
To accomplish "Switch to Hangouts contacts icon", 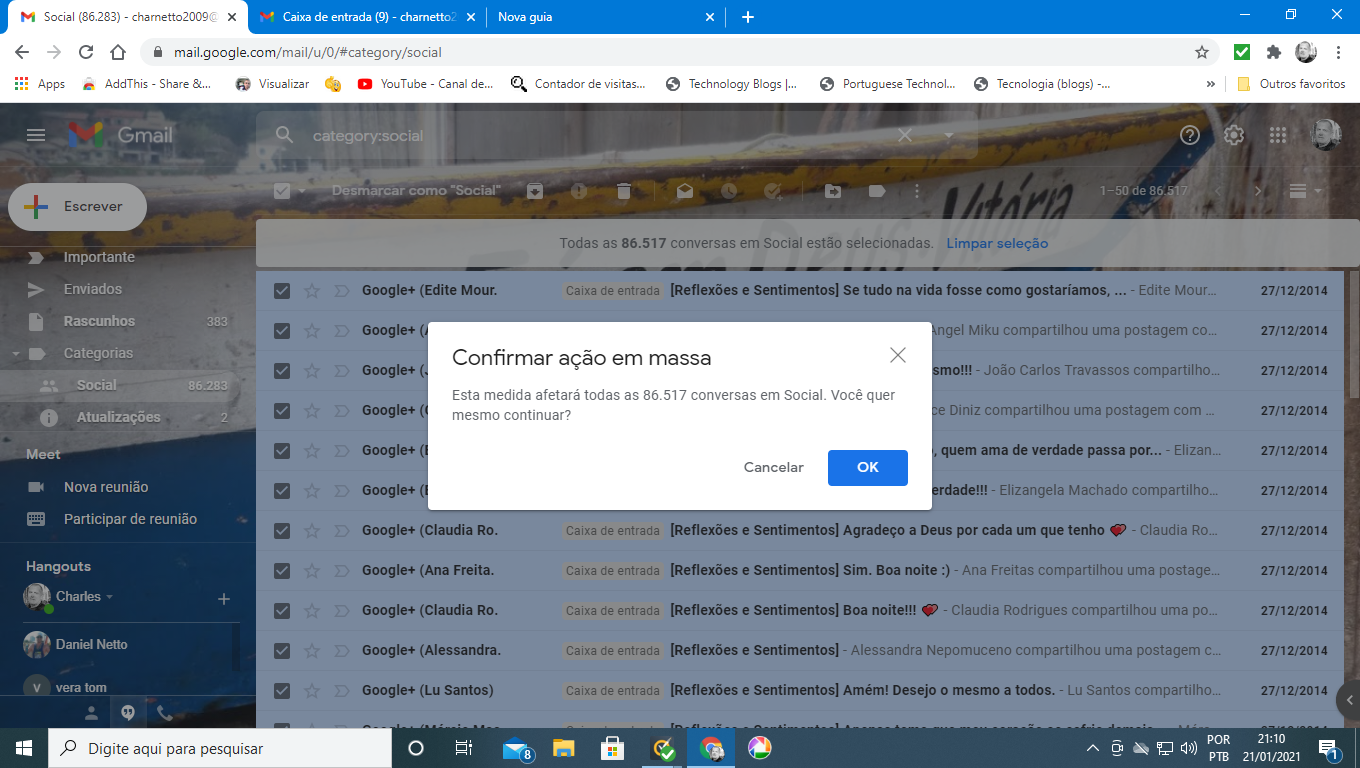I will pyautogui.click(x=91, y=713).
